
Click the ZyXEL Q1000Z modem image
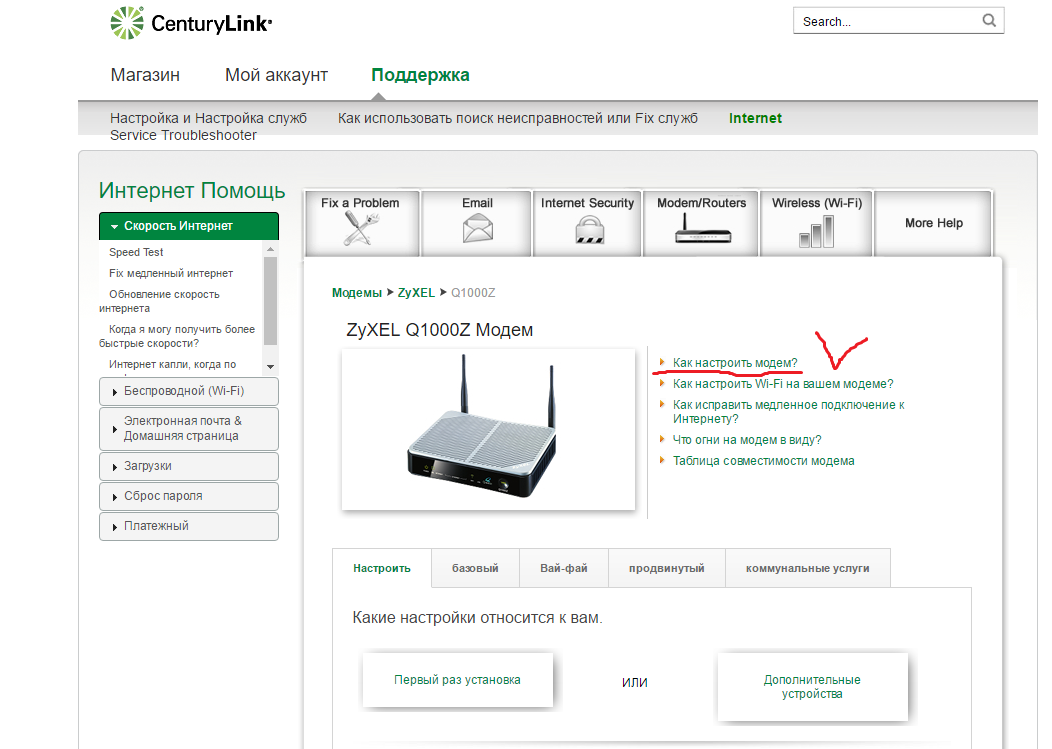click(x=488, y=430)
